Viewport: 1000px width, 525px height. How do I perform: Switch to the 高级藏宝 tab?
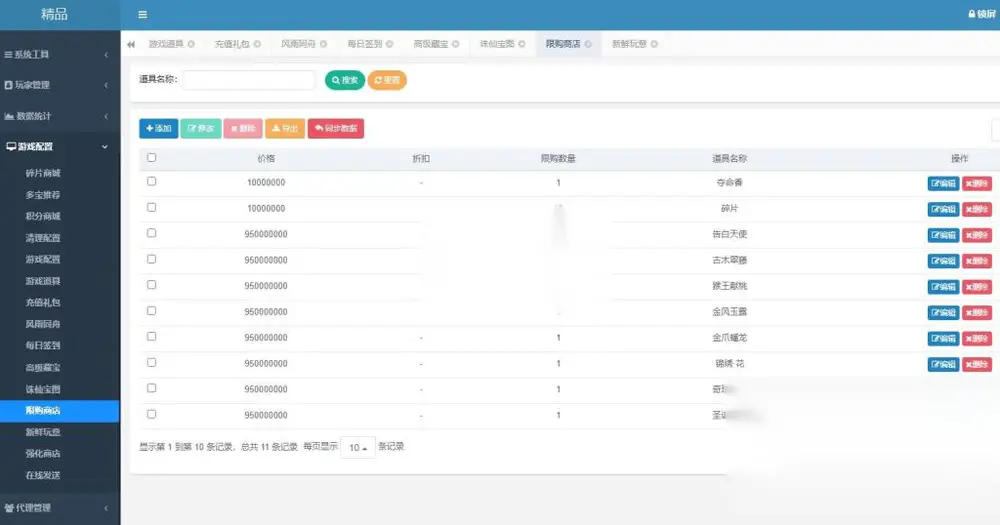[x=431, y=44]
